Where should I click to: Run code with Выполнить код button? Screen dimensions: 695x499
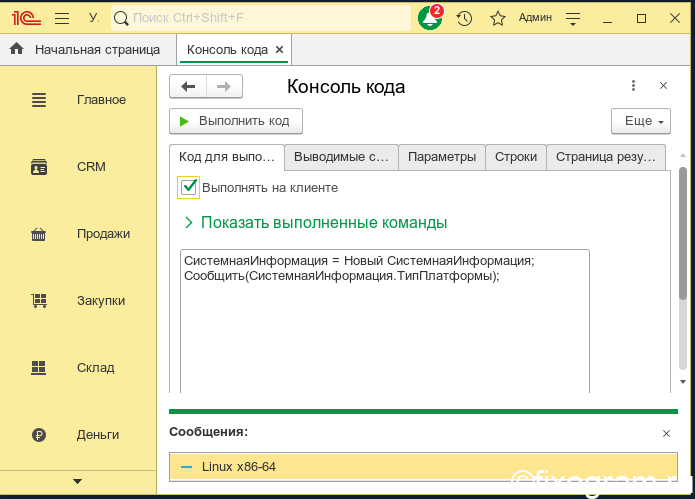tap(236, 121)
